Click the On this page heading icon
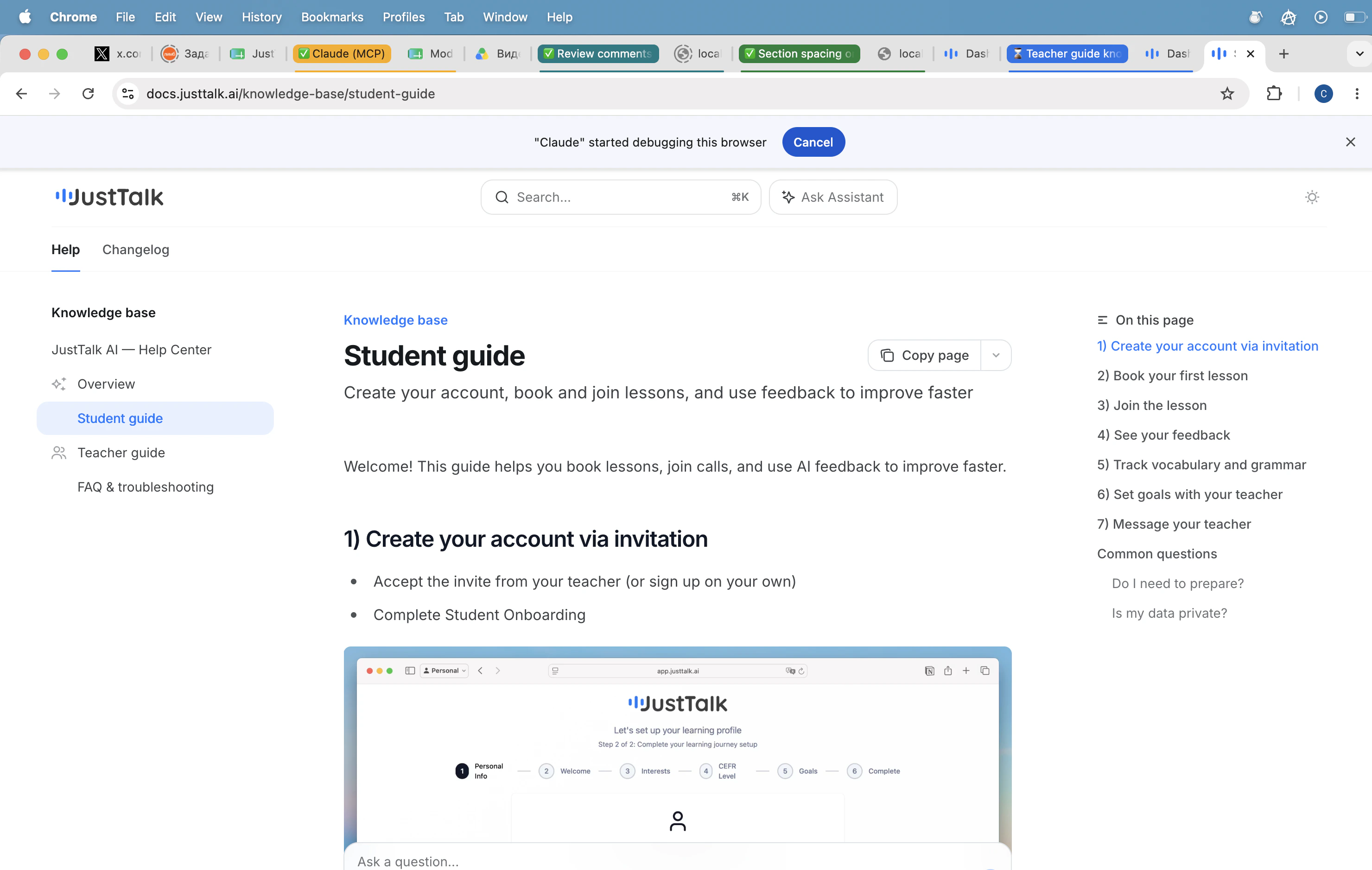 (x=1103, y=320)
